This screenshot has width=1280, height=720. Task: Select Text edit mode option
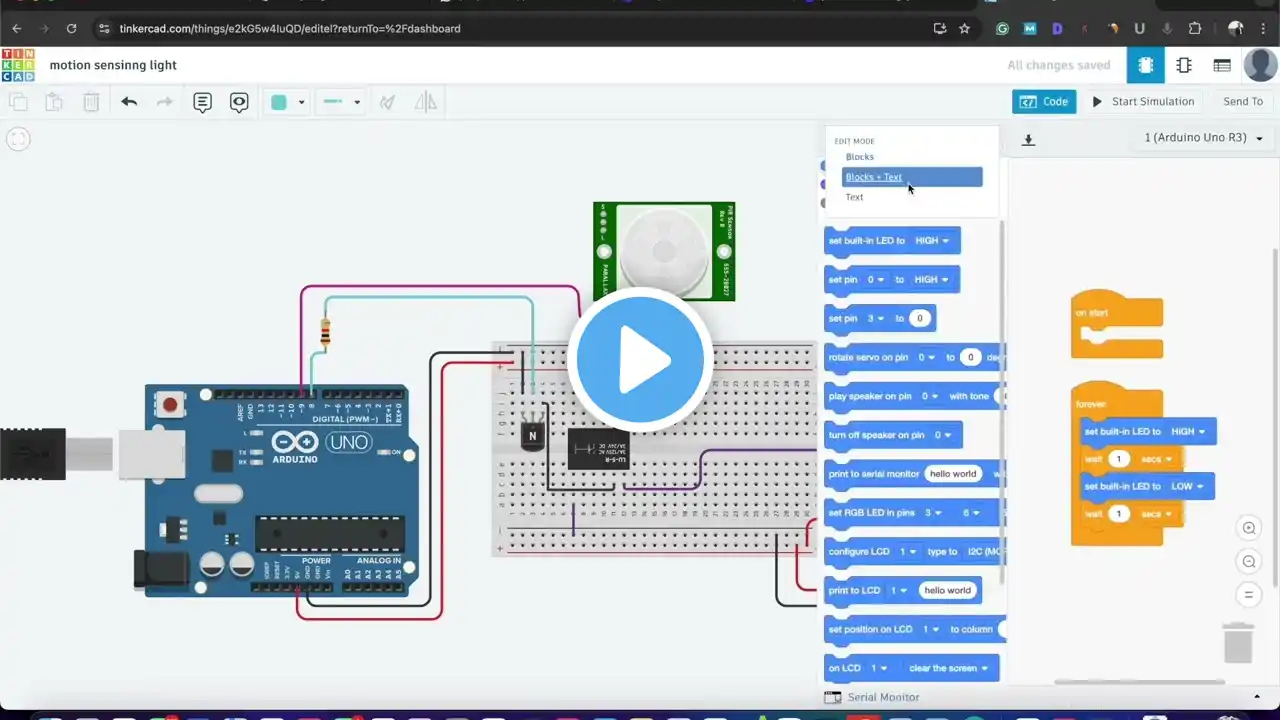[854, 197]
